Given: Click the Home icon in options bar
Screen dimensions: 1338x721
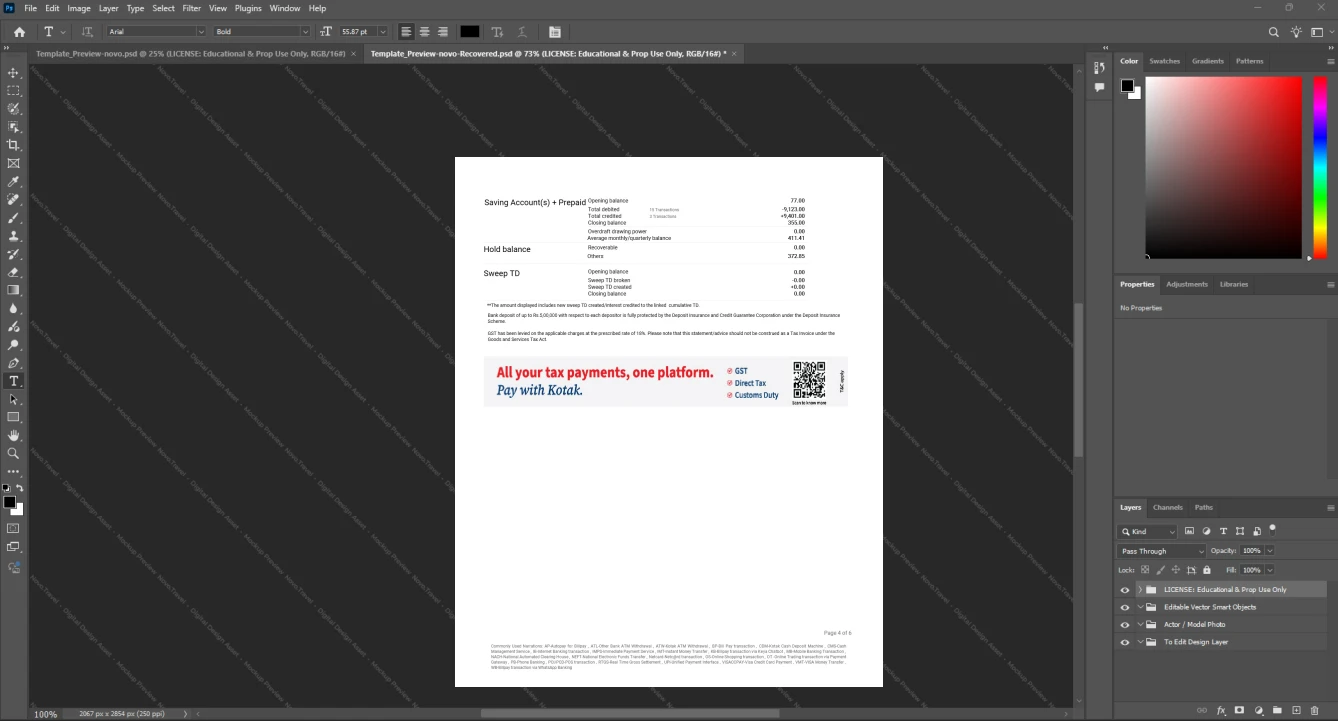Looking at the screenshot, I should [19, 32].
